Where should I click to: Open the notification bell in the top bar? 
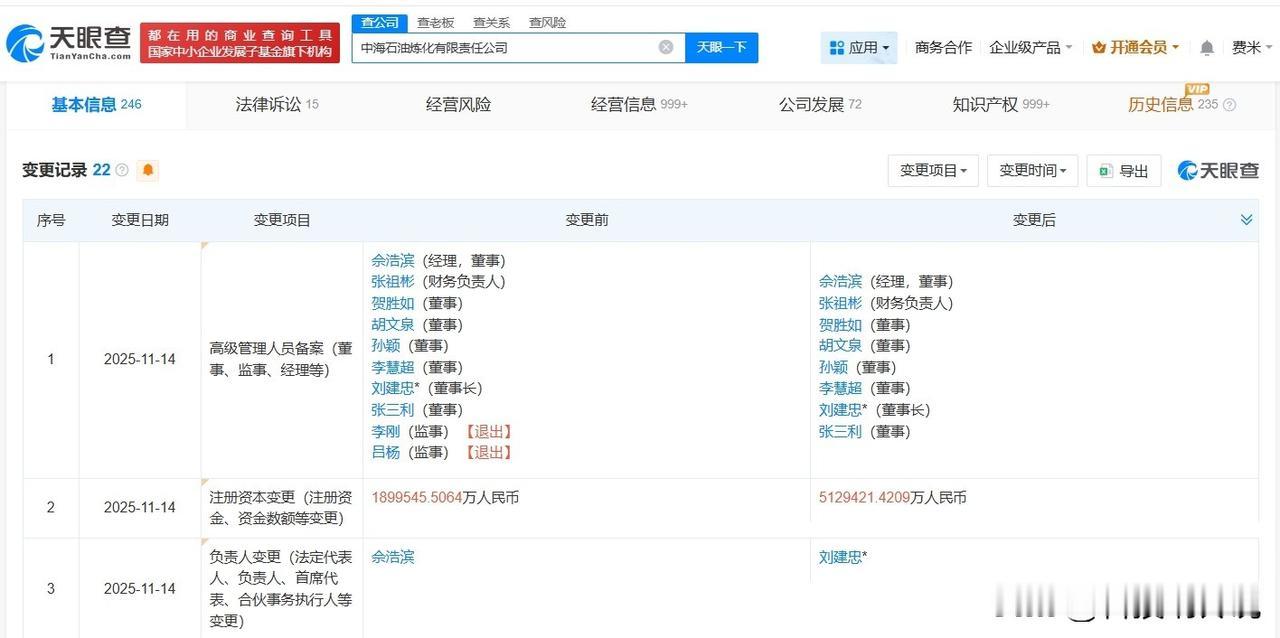coord(1207,48)
